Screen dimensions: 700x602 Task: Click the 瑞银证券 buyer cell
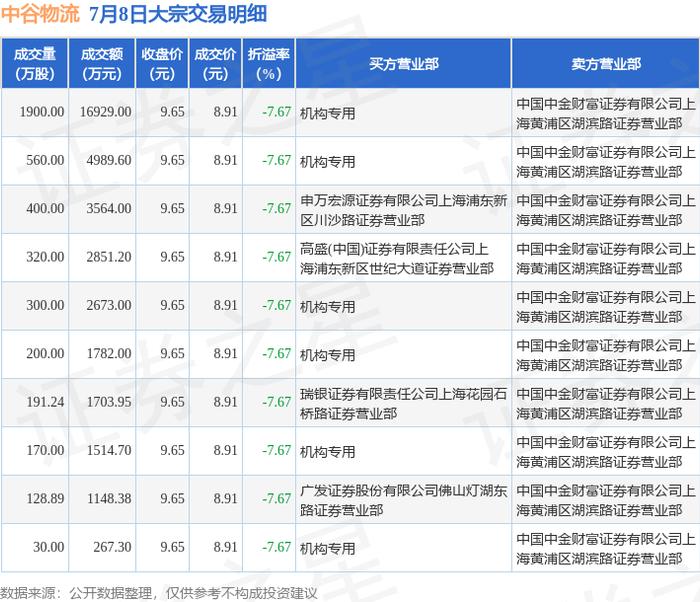[x=404, y=404]
